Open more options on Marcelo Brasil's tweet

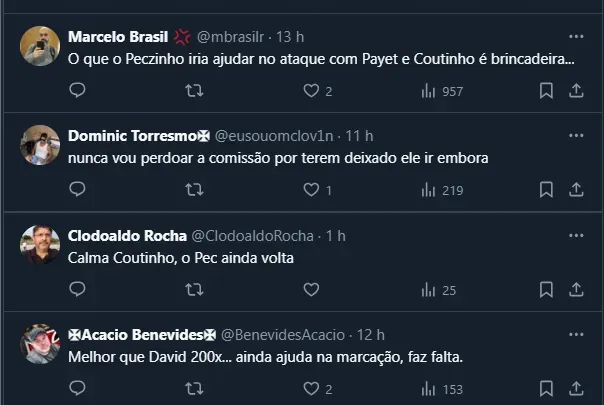[576, 36]
